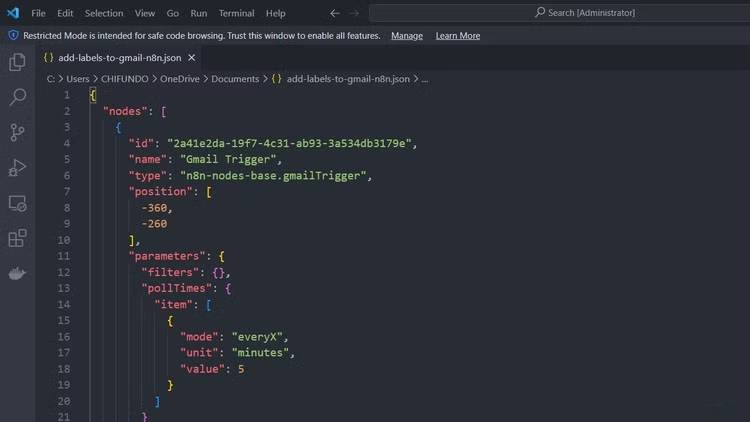
Task: Click the Learn More link
Action: tap(458, 36)
